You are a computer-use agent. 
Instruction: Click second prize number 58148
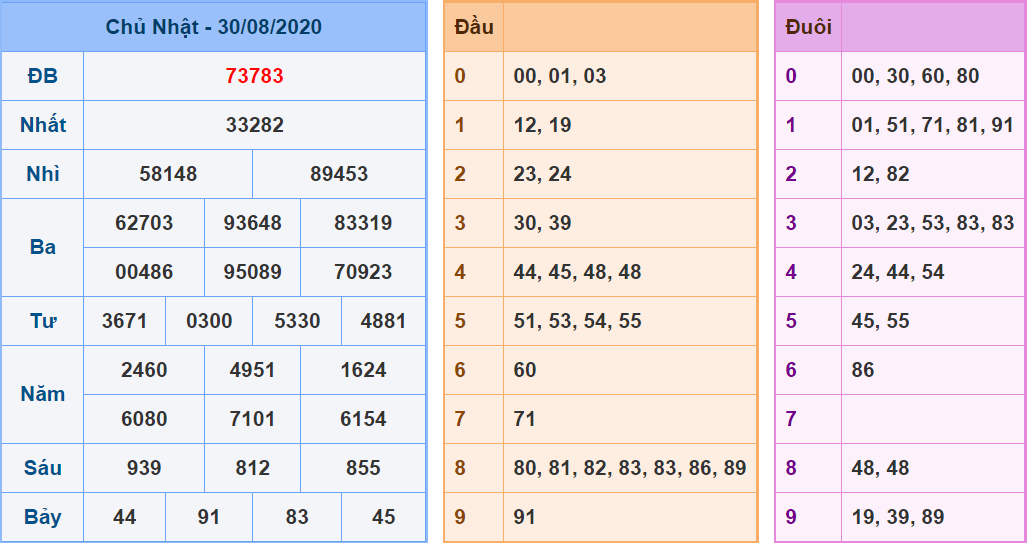click(168, 174)
